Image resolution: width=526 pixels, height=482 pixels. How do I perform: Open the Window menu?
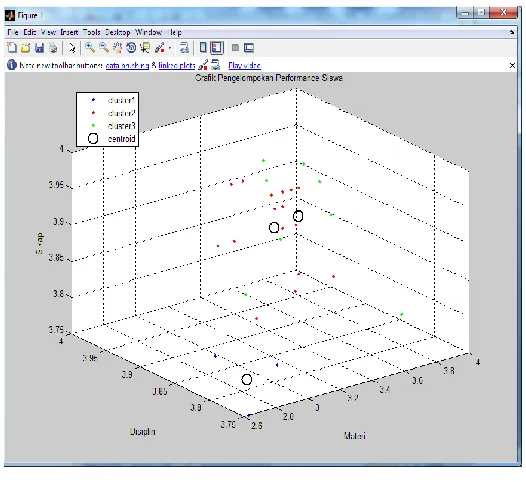[x=148, y=32]
